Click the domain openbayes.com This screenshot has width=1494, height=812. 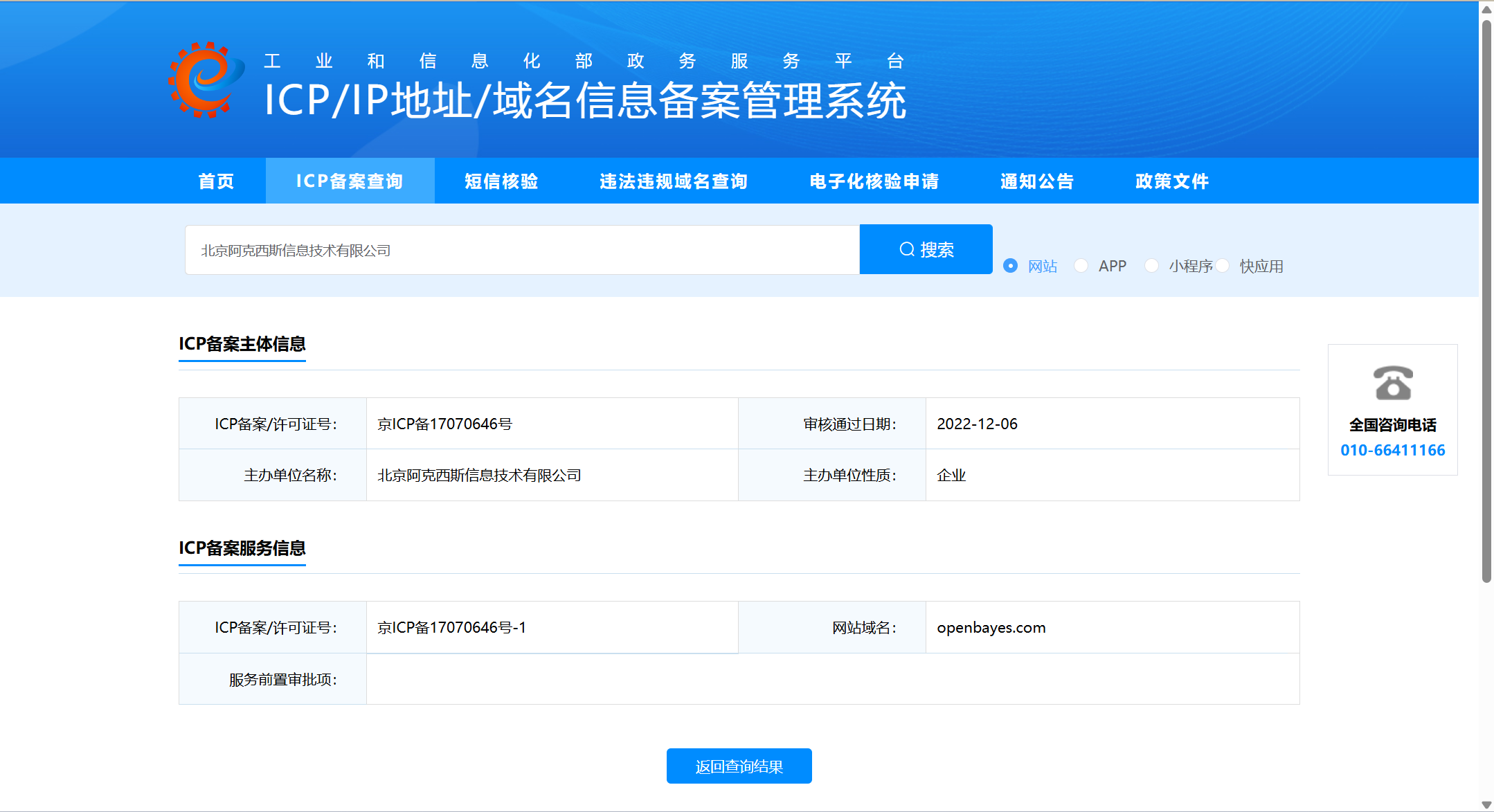point(991,627)
